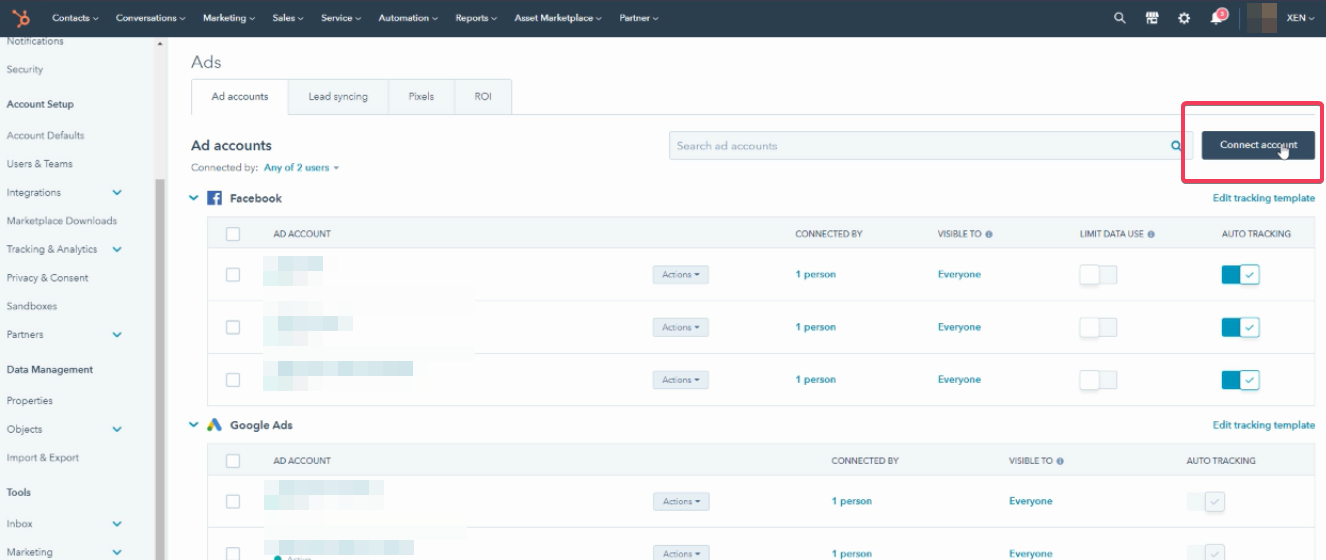Open Import & Export in sidebar
The height and width of the screenshot is (560, 1326).
pyautogui.click(x=42, y=458)
